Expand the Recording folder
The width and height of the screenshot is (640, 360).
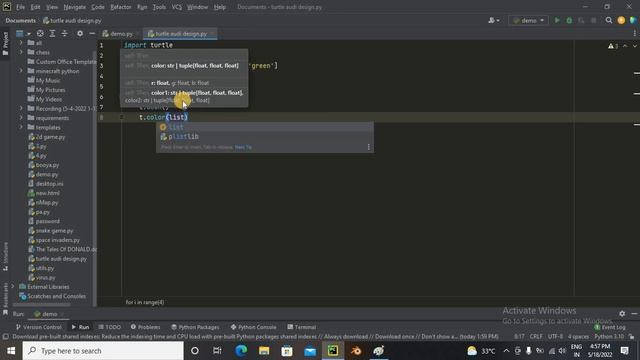pyautogui.click(x=21, y=108)
